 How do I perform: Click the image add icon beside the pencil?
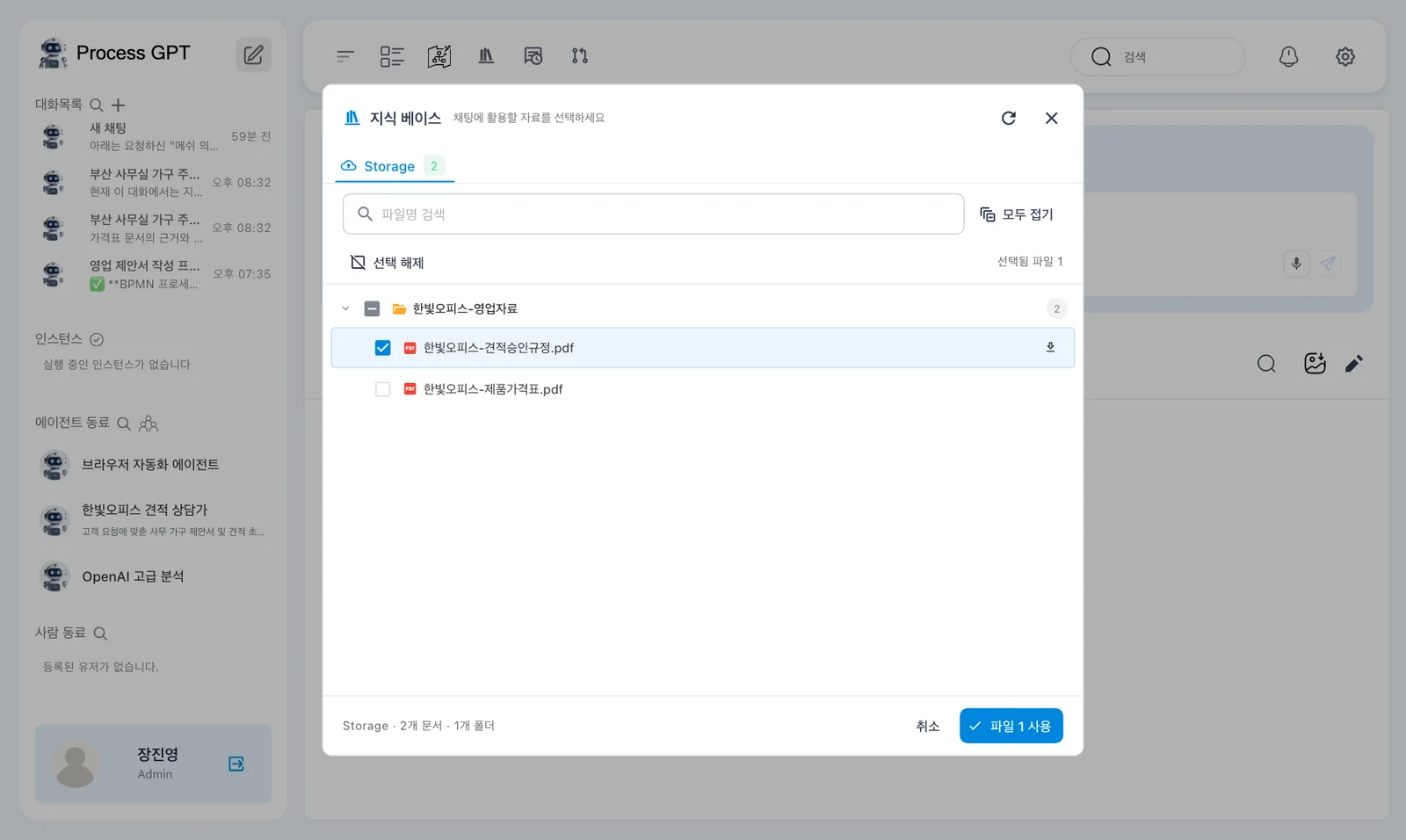click(1315, 364)
